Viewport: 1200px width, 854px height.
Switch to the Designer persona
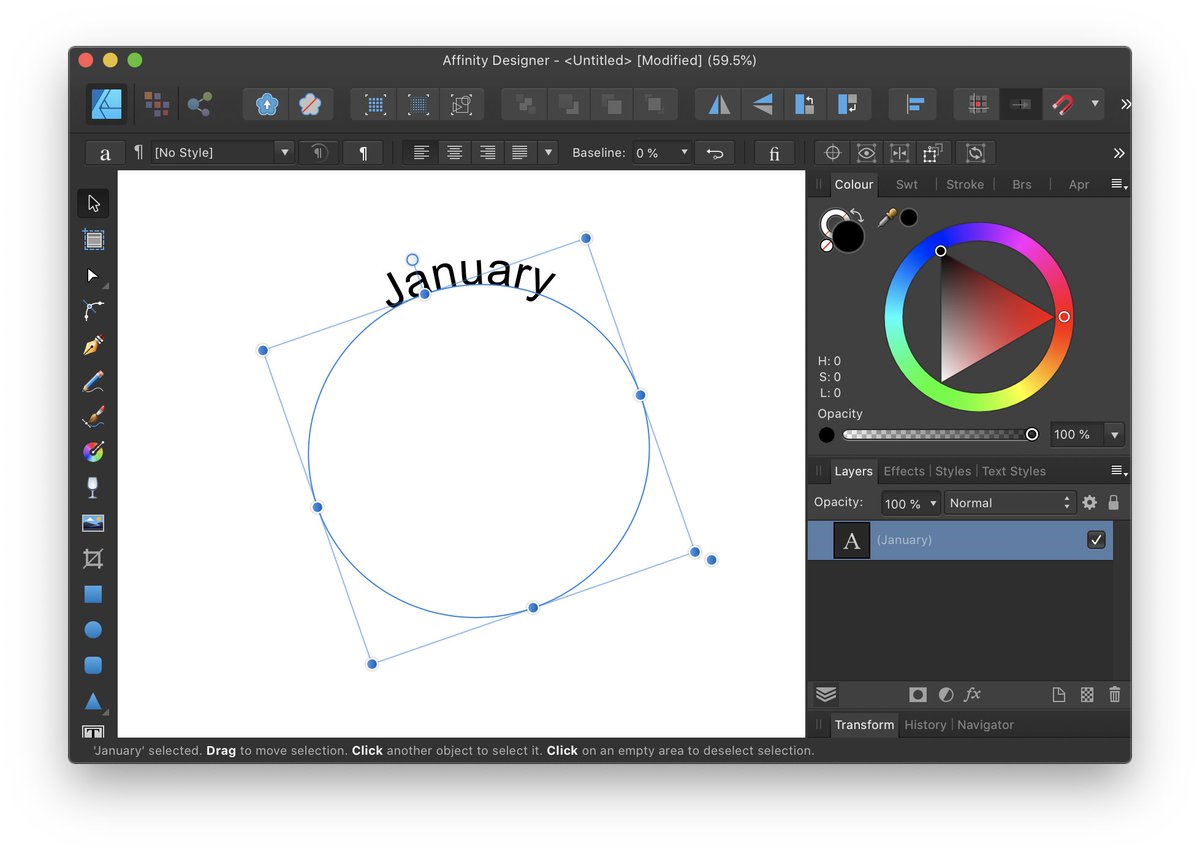[x=106, y=104]
